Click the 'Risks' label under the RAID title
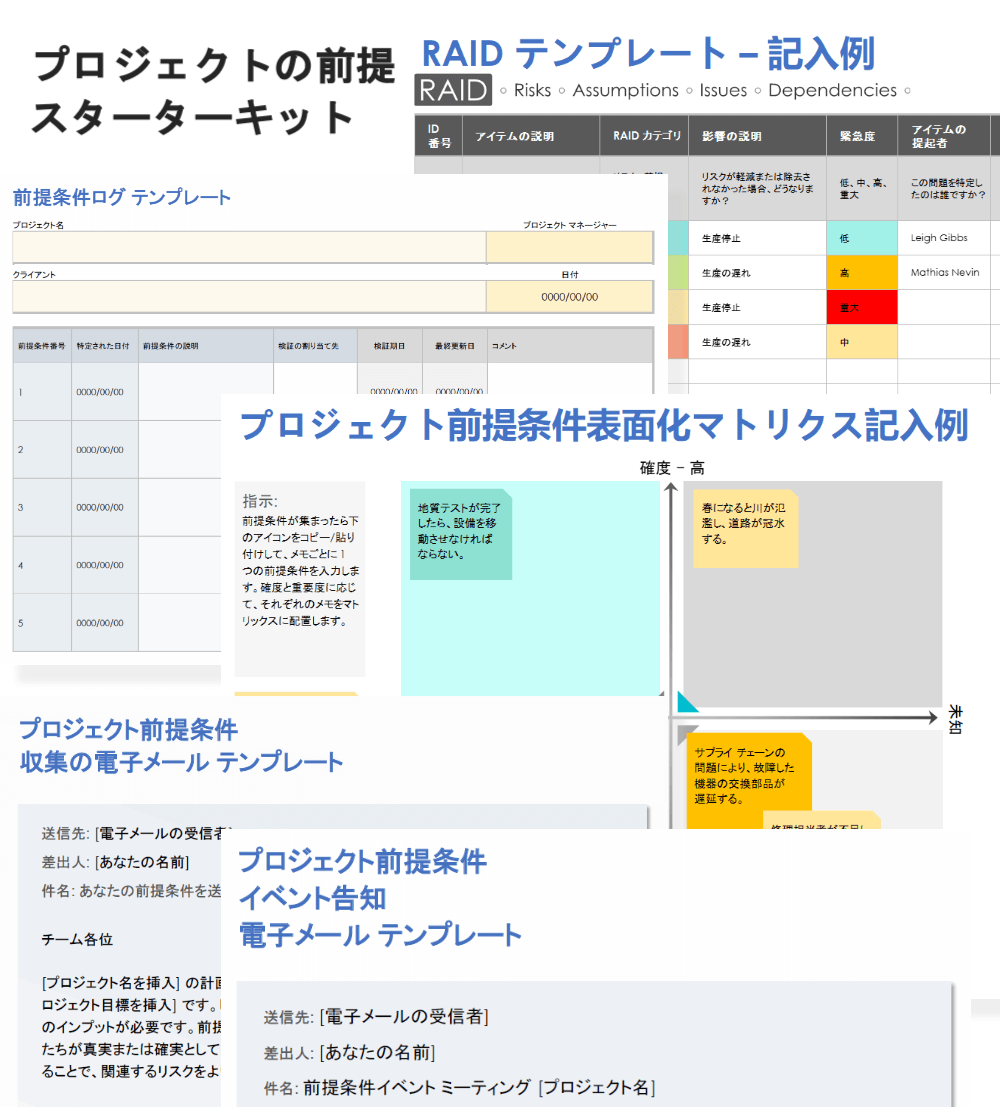Image resolution: width=1000 pixels, height=1107 pixels. (532, 90)
